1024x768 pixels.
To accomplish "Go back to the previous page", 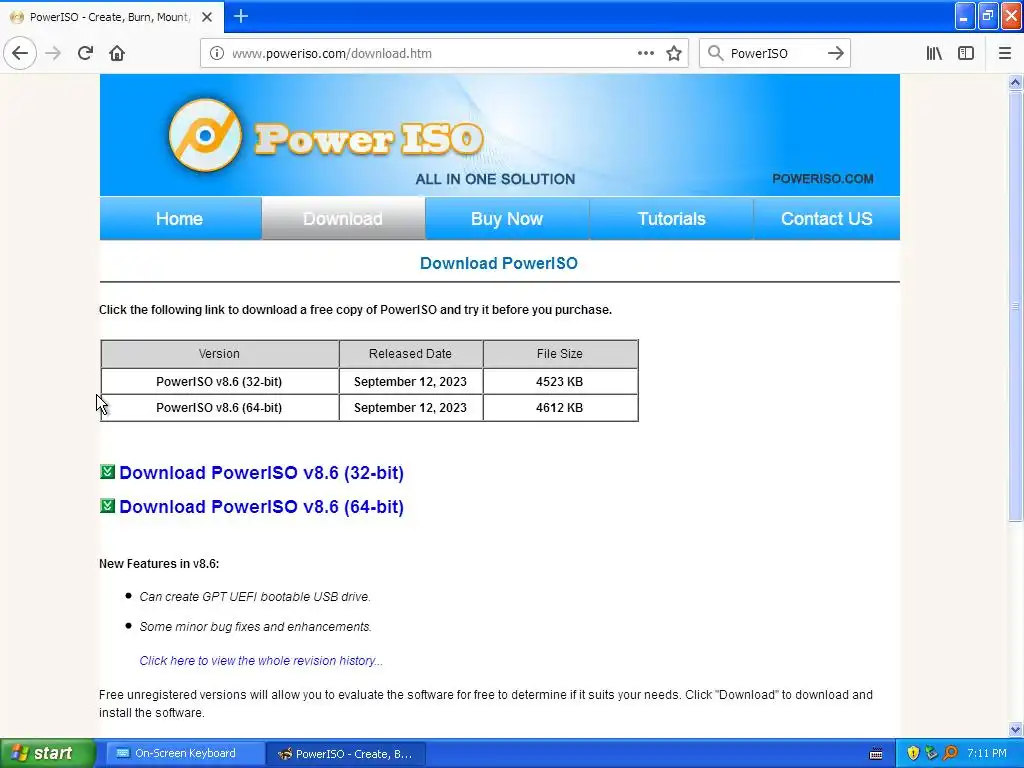I will [20, 53].
